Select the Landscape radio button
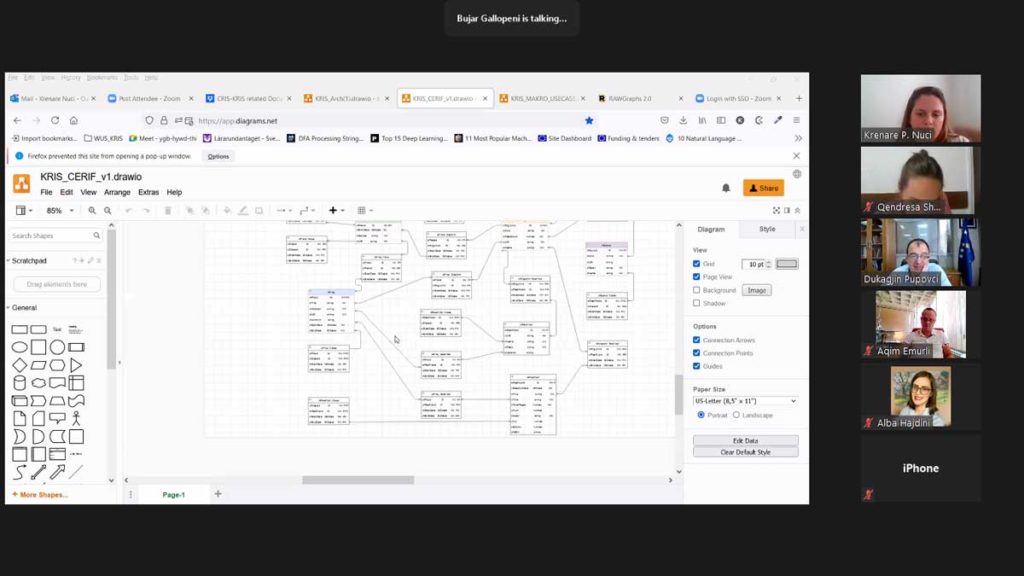The image size is (1024, 576). [x=737, y=415]
